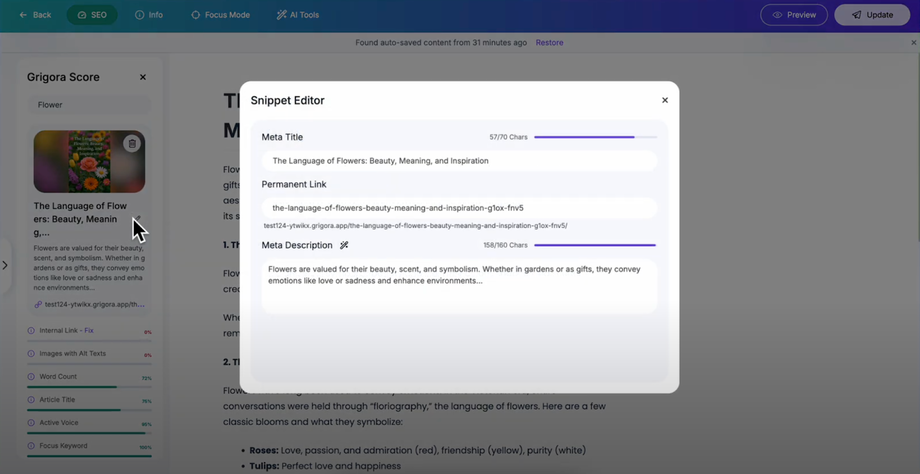Click Fix link for Internal Link

point(89,331)
